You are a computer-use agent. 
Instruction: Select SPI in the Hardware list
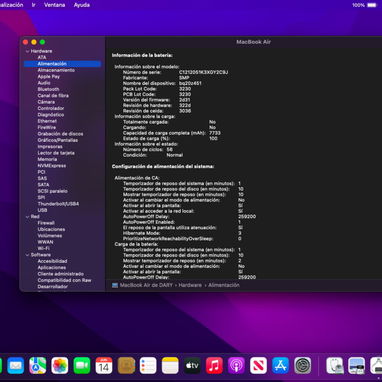[x=41, y=197]
